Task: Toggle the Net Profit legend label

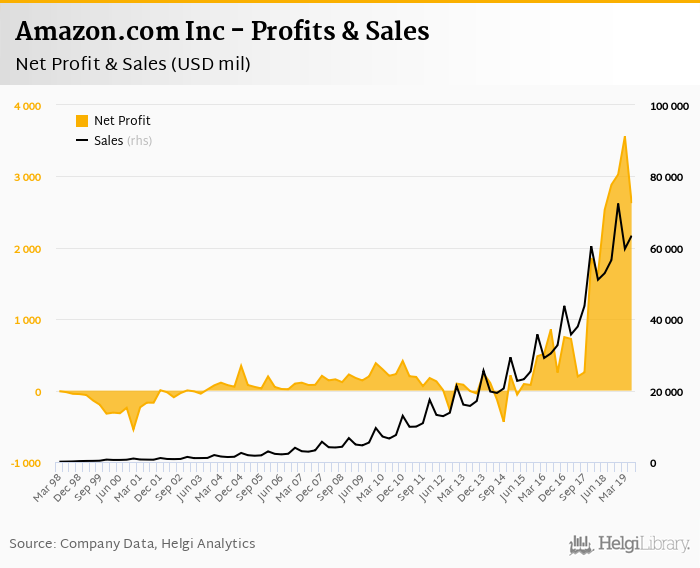Action: (122, 121)
